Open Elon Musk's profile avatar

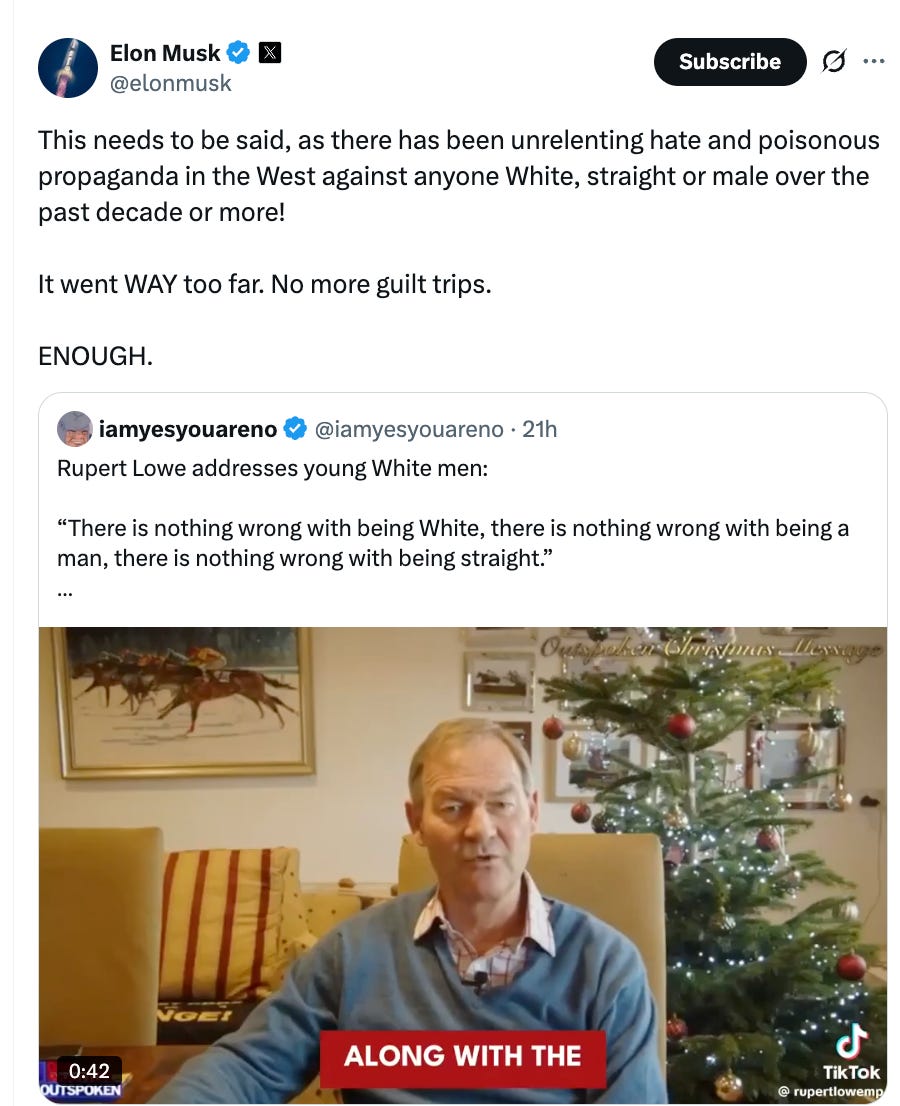(67, 67)
